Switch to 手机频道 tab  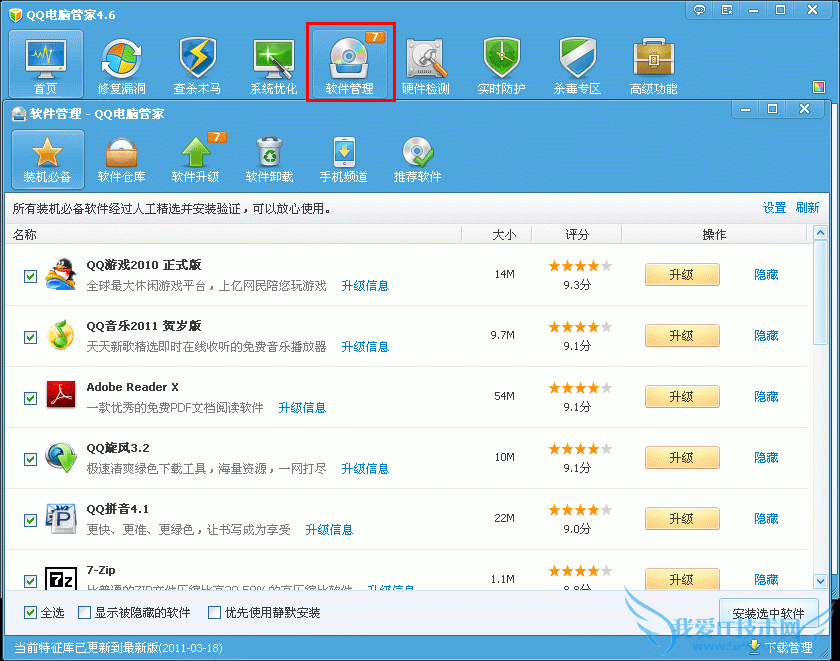[343, 159]
